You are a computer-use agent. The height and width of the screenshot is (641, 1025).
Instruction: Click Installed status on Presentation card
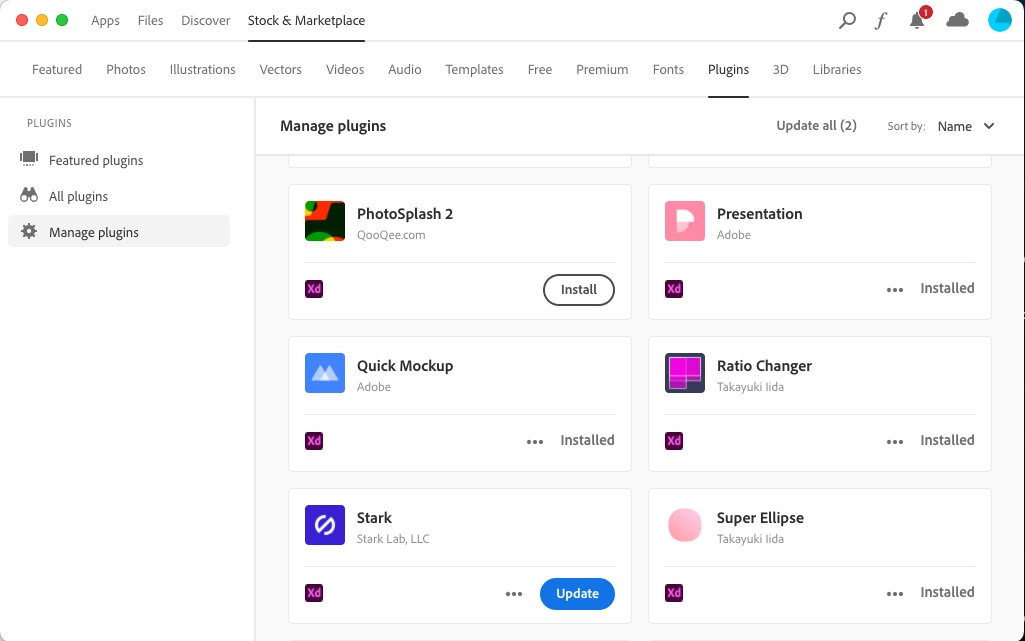pyautogui.click(x=947, y=288)
